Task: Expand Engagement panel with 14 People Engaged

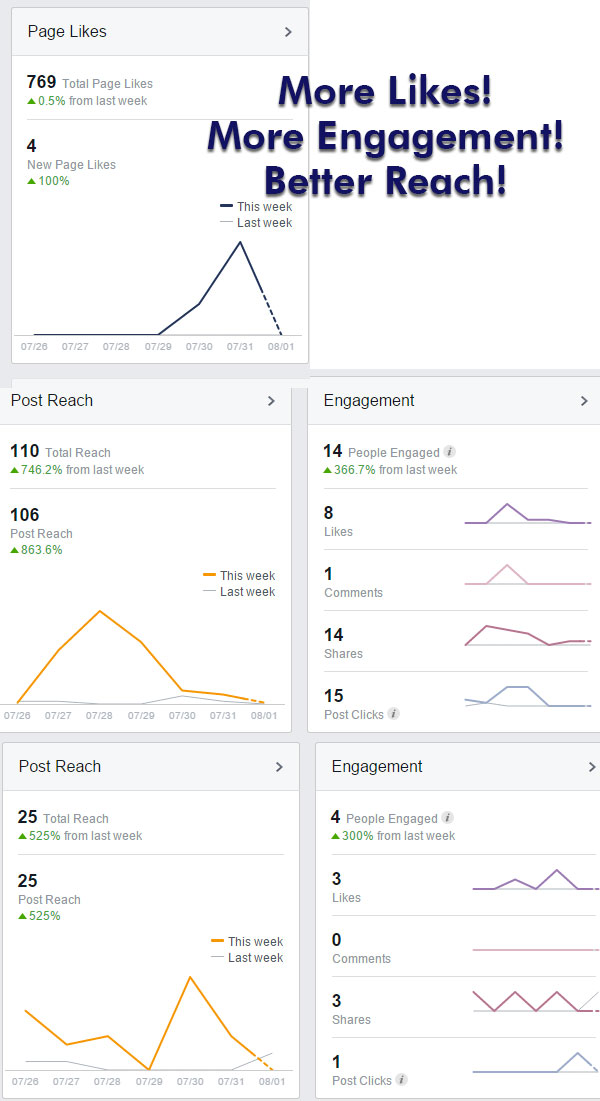Action: pos(584,401)
